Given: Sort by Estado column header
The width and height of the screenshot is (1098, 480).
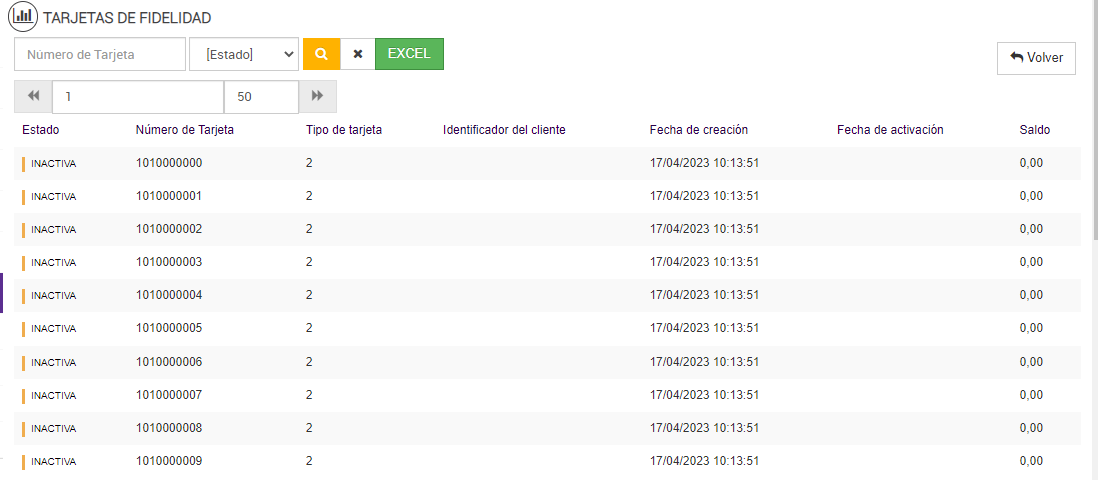Looking at the screenshot, I should point(41,130).
